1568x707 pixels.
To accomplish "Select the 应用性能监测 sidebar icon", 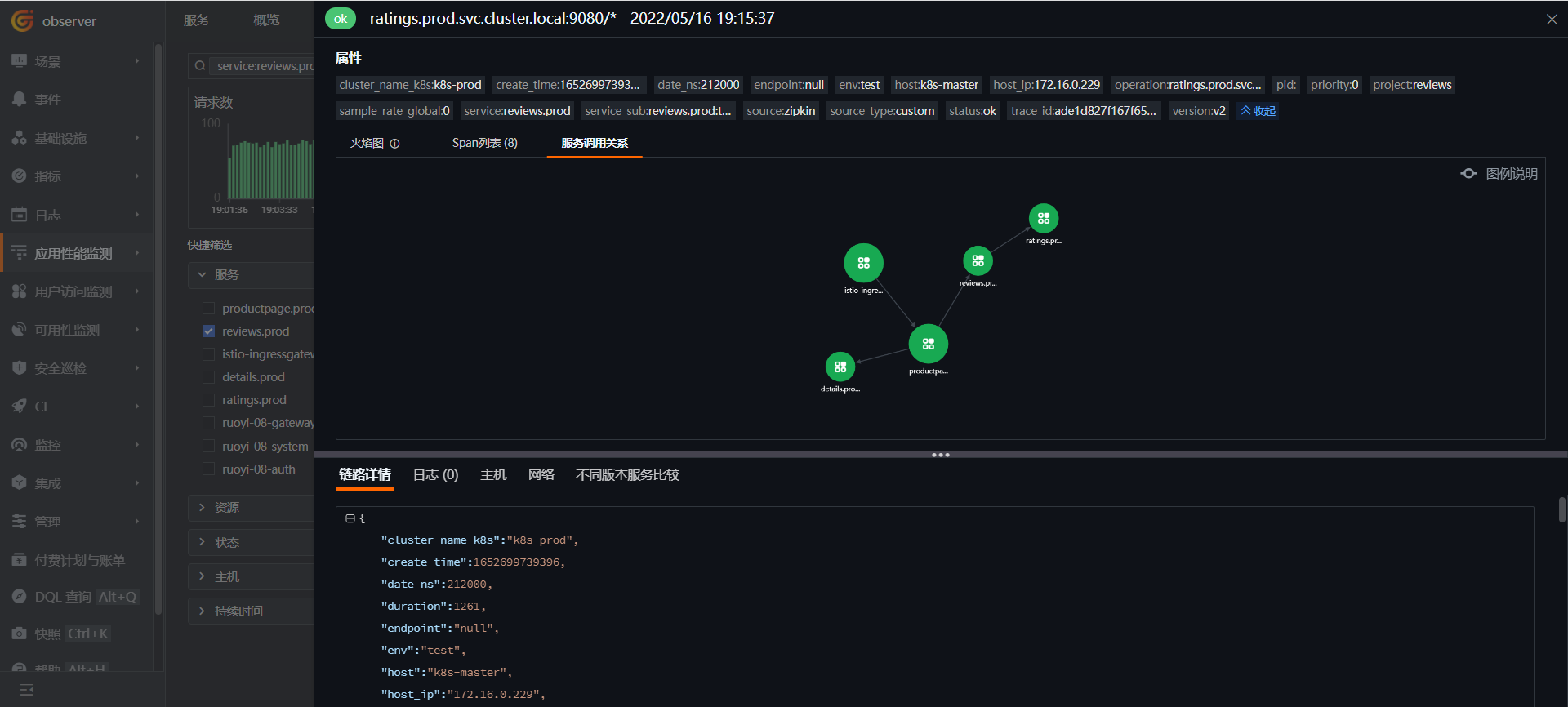I will tap(19, 253).
